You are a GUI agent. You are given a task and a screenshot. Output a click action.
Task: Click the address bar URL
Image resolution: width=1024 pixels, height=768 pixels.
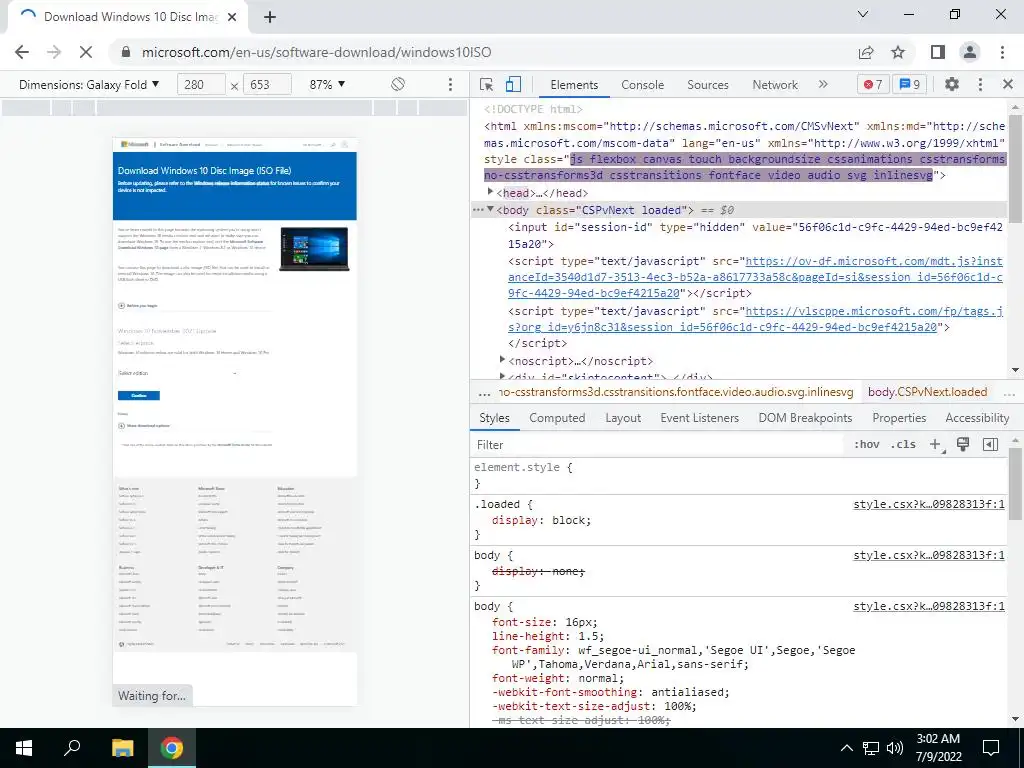tap(317, 52)
